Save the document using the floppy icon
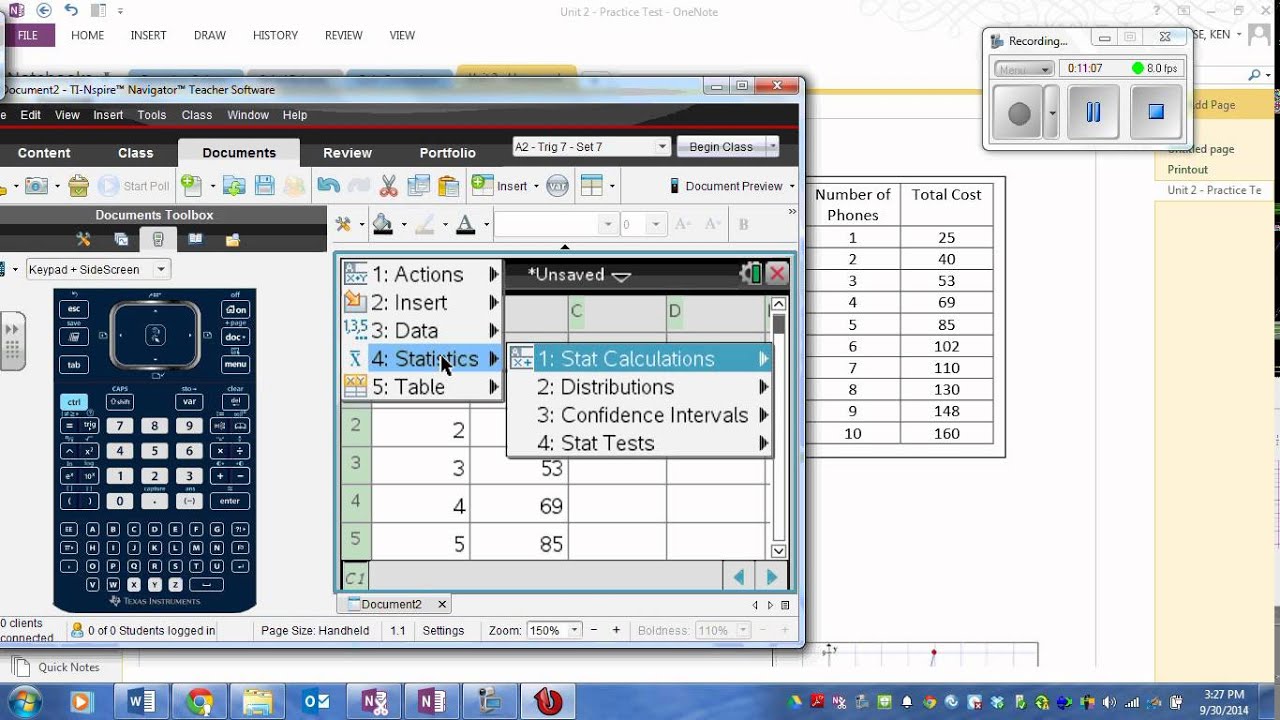The height and width of the screenshot is (720, 1280). point(264,186)
